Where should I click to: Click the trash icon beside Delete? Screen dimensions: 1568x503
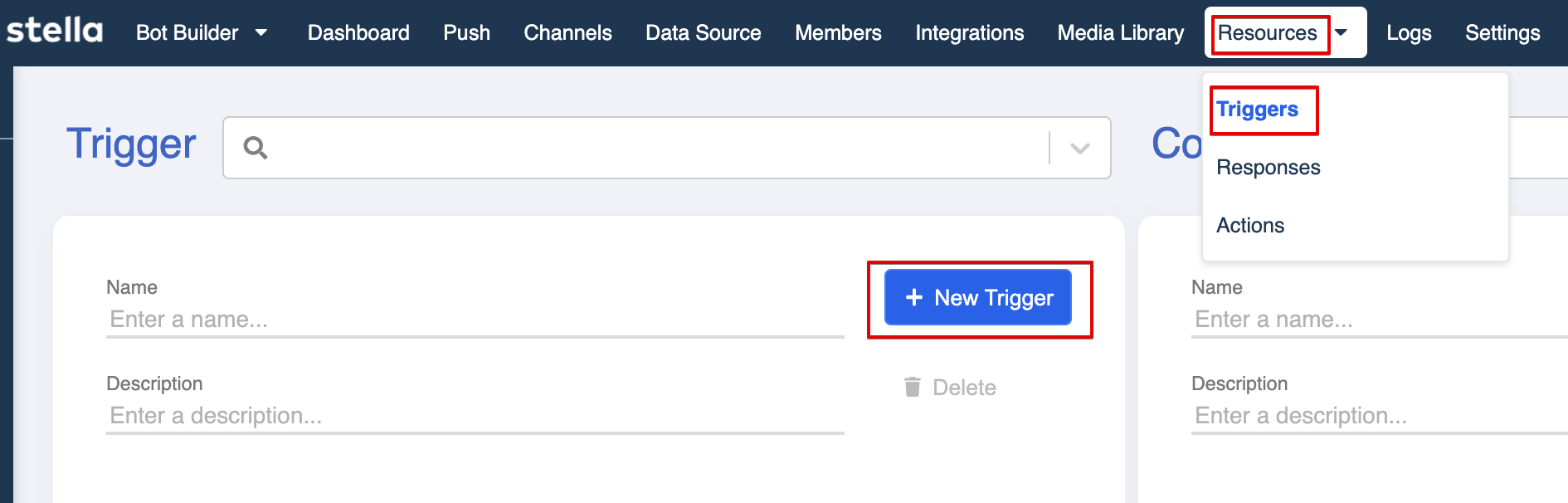[913, 387]
